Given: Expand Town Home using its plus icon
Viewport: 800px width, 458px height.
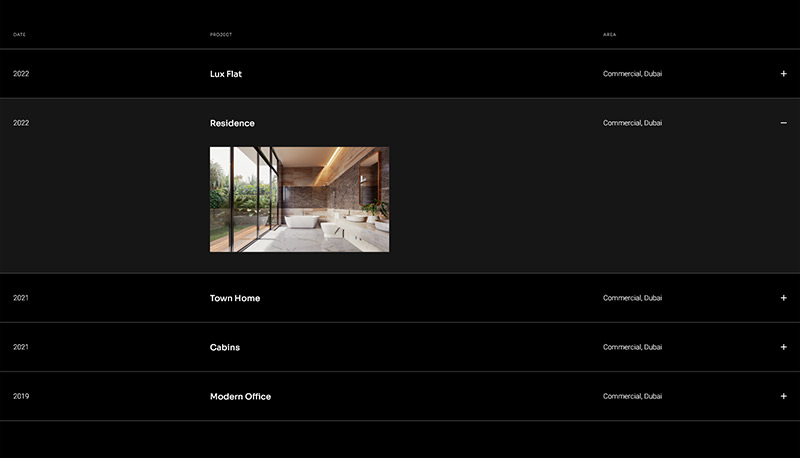Looking at the screenshot, I should click(x=783, y=298).
